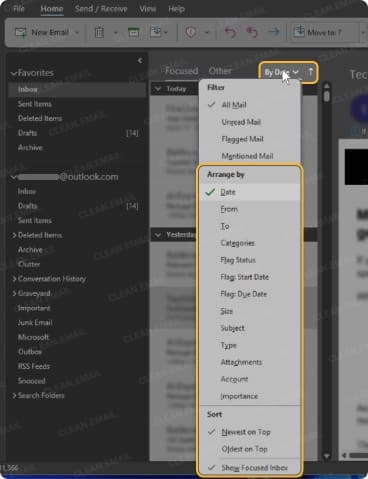Arrange by Flag: Due Date
Screen dimensions: 368x479
(x=249, y=294)
